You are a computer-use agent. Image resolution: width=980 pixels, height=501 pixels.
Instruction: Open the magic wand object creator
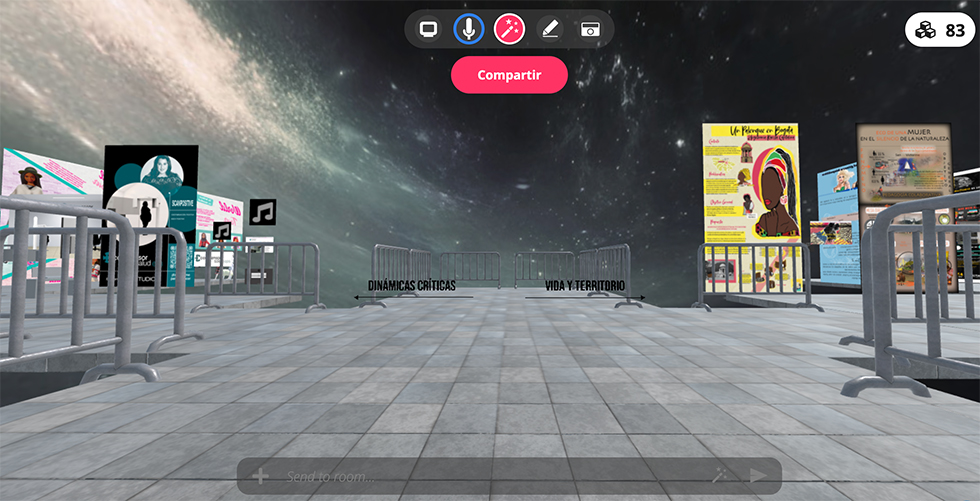(x=510, y=29)
